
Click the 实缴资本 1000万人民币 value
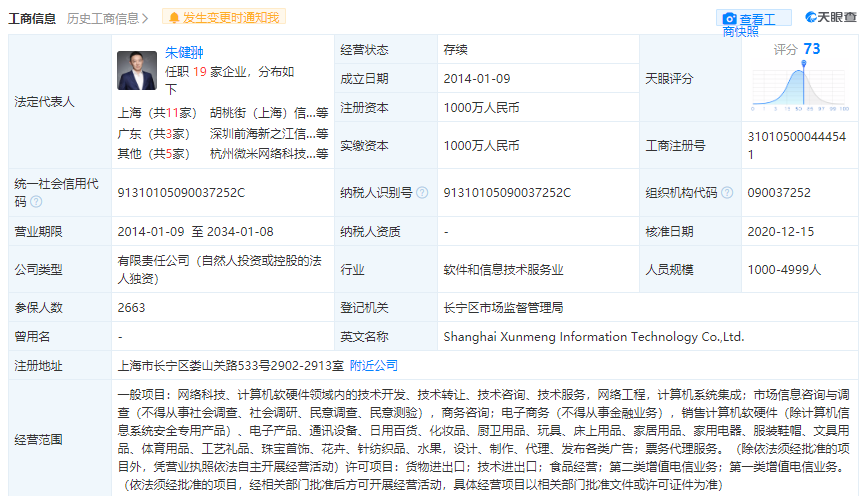[x=481, y=146]
